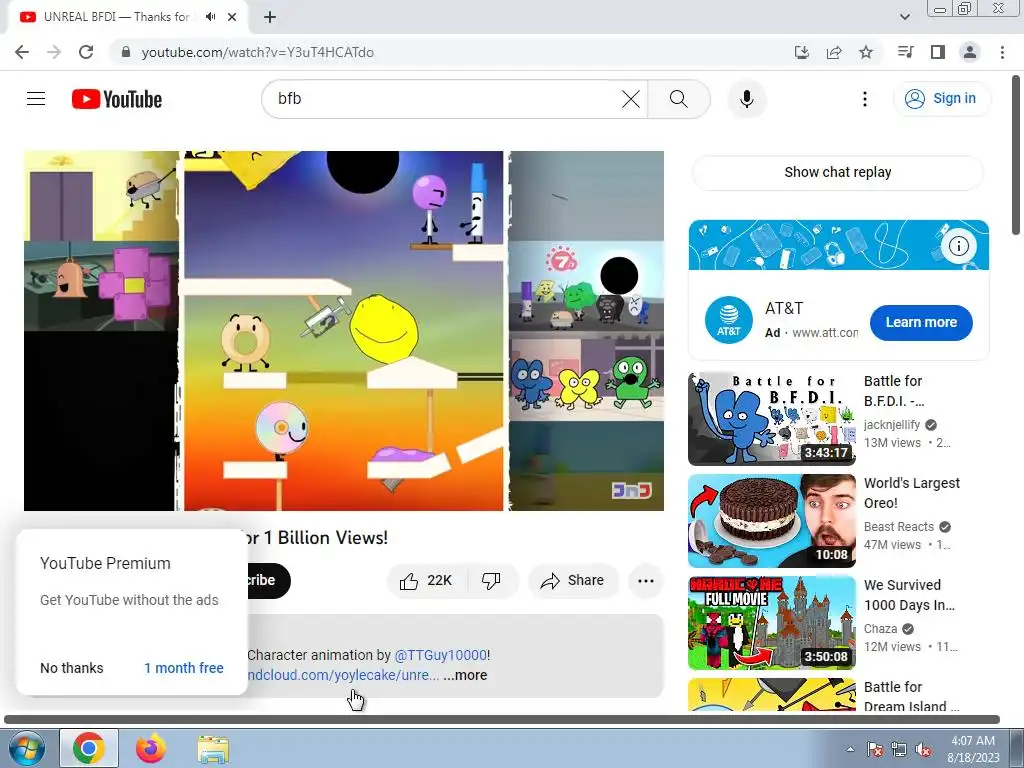1024x768 pixels.
Task: Click the World's Largest Oreo! title
Action: [x=912, y=493]
